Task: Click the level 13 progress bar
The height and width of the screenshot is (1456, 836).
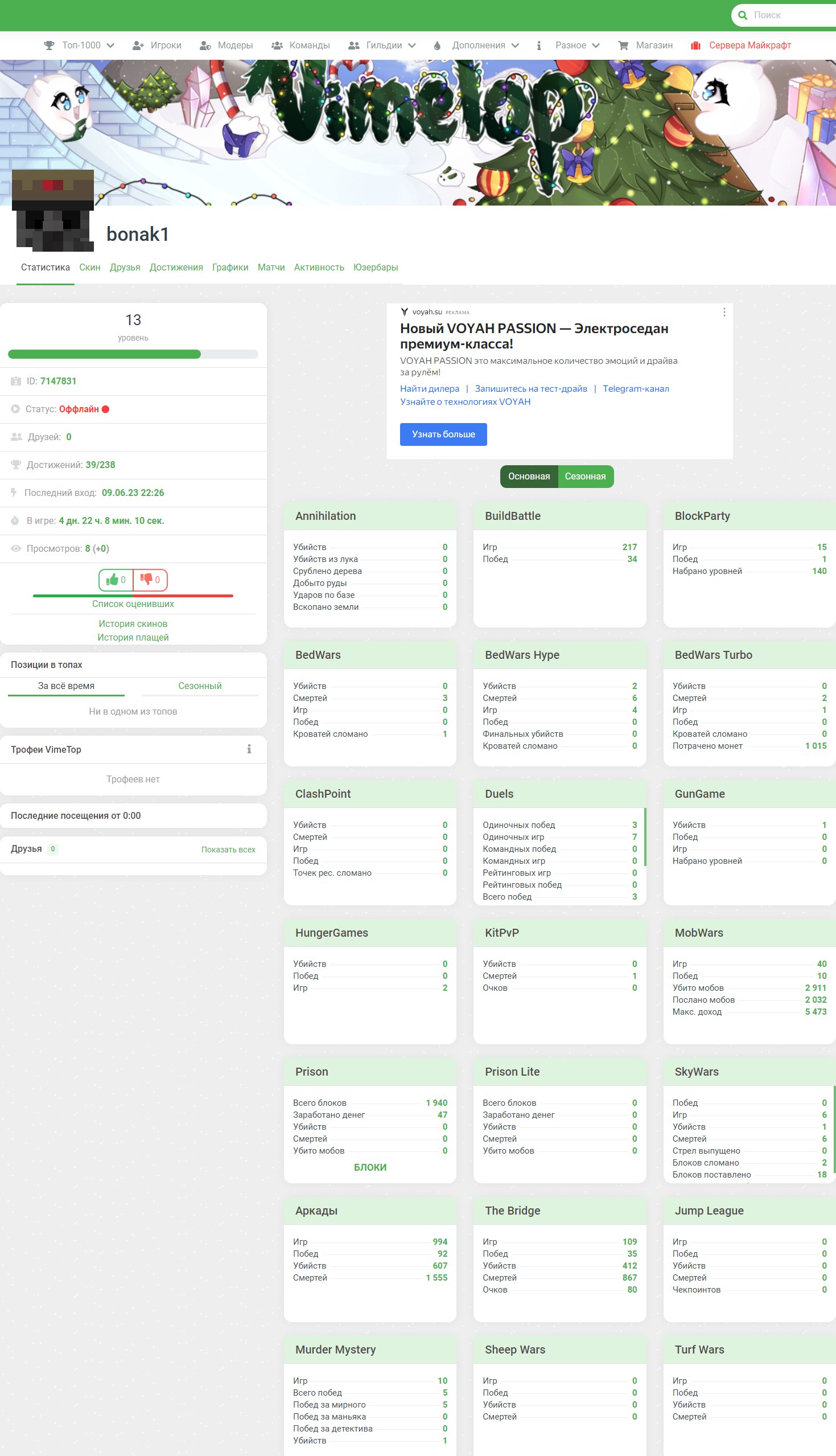Action: click(133, 354)
